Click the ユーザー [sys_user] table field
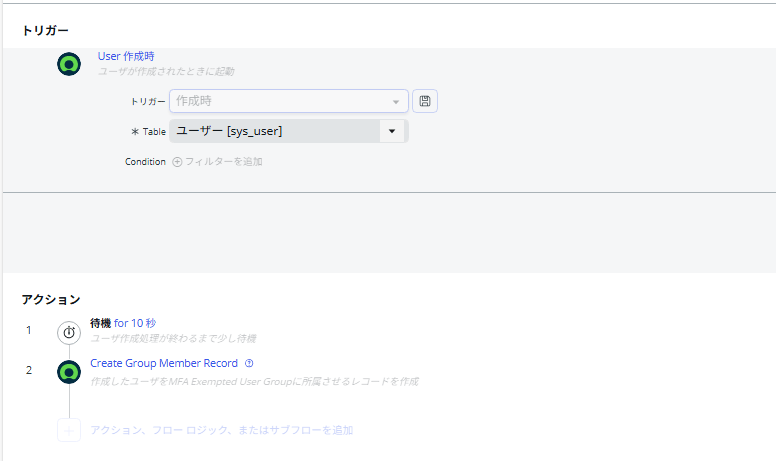This screenshot has width=776, height=461. [275, 131]
